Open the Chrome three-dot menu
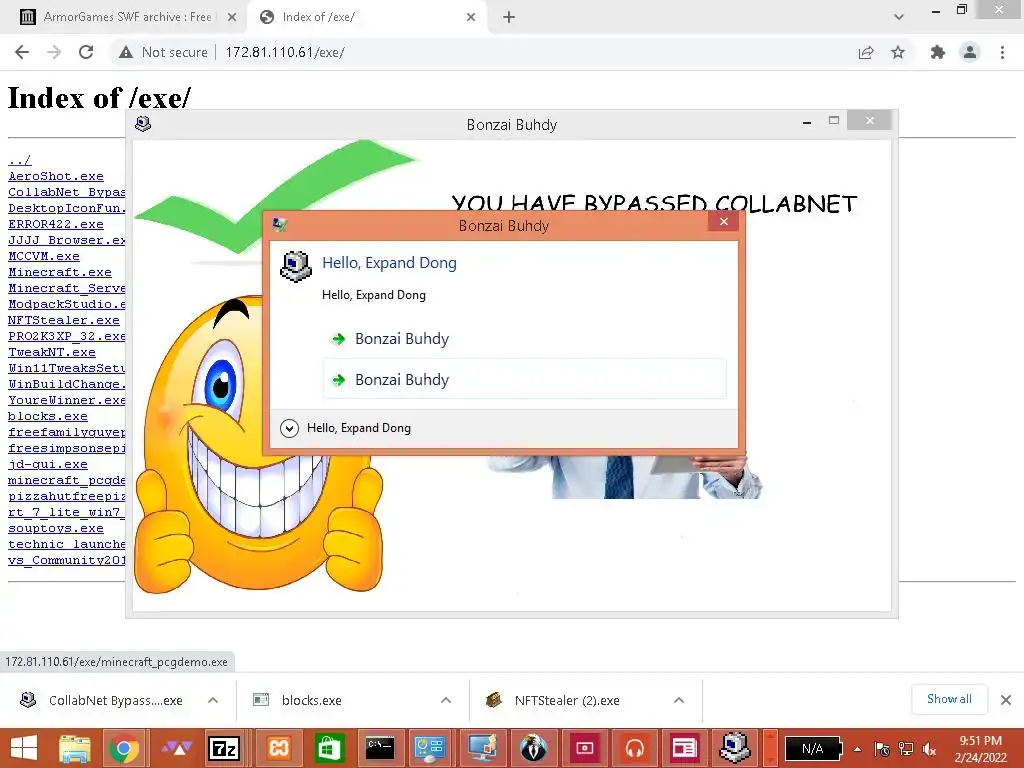 click(1002, 52)
